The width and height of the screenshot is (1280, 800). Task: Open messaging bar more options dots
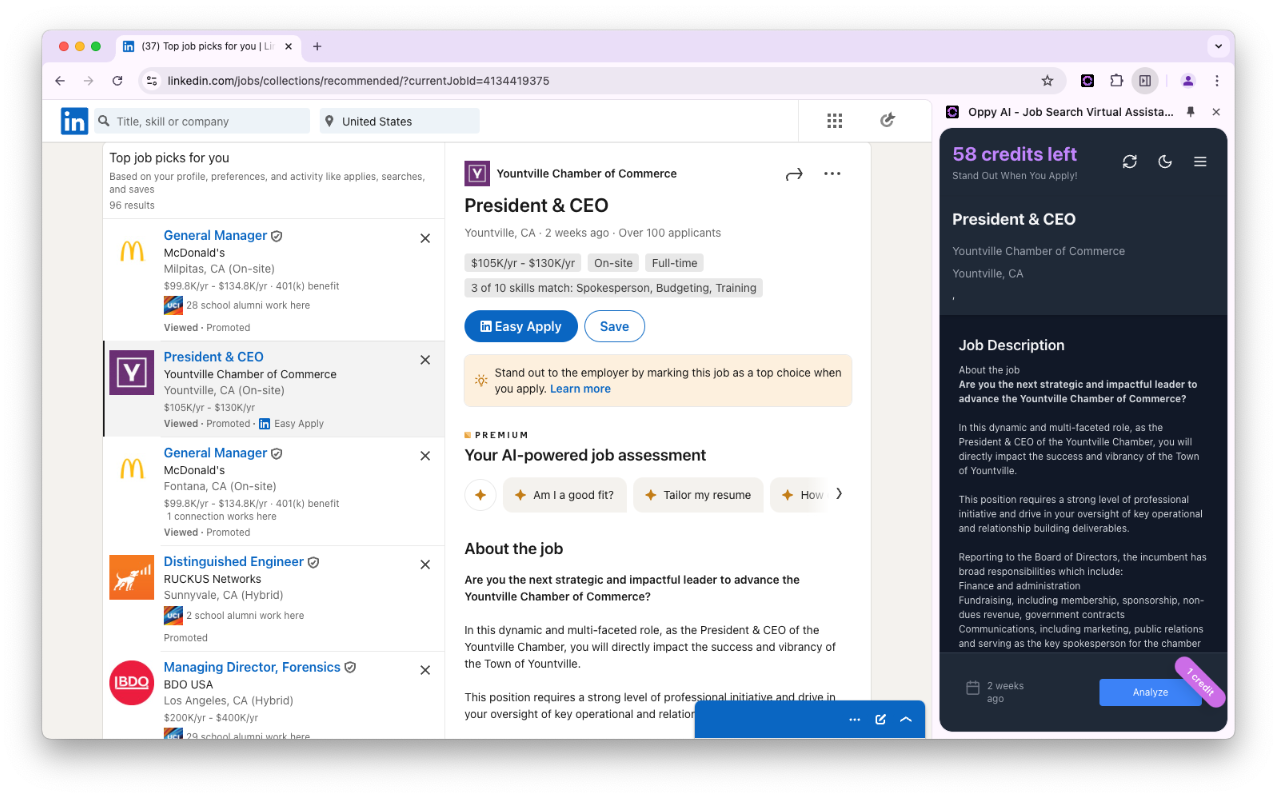coord(855,719)
